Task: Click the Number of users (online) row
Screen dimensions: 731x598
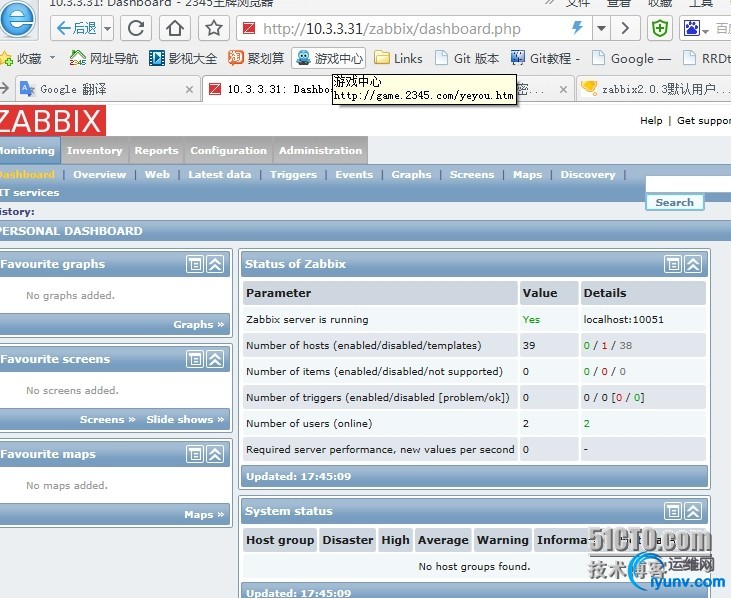Action: click(x=474, y=423)
